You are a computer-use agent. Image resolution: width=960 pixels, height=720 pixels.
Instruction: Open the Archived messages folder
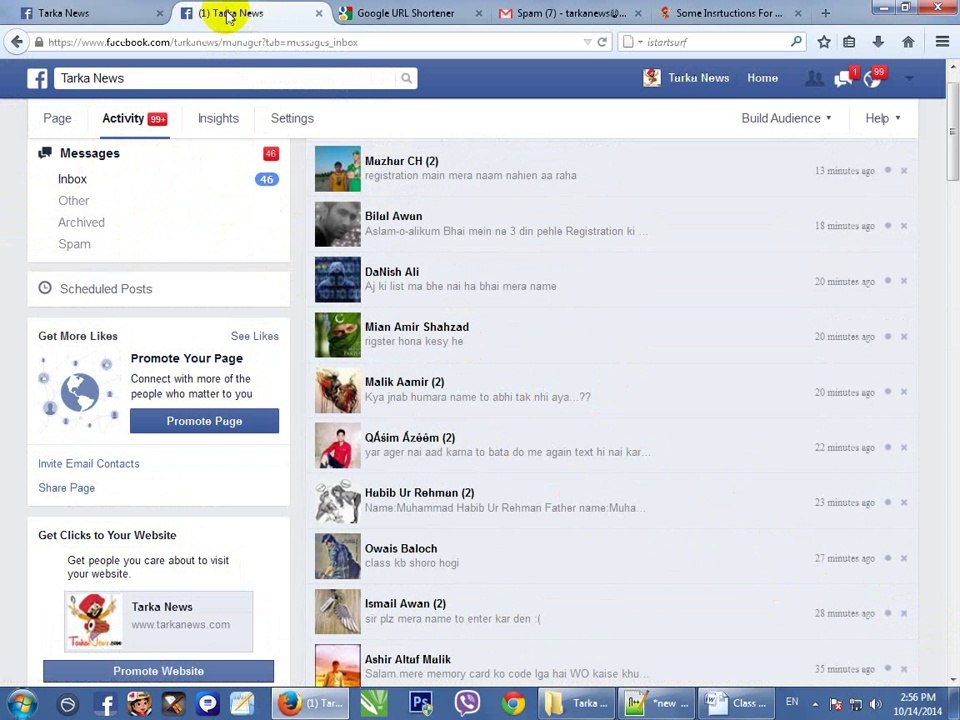(81, 222)
